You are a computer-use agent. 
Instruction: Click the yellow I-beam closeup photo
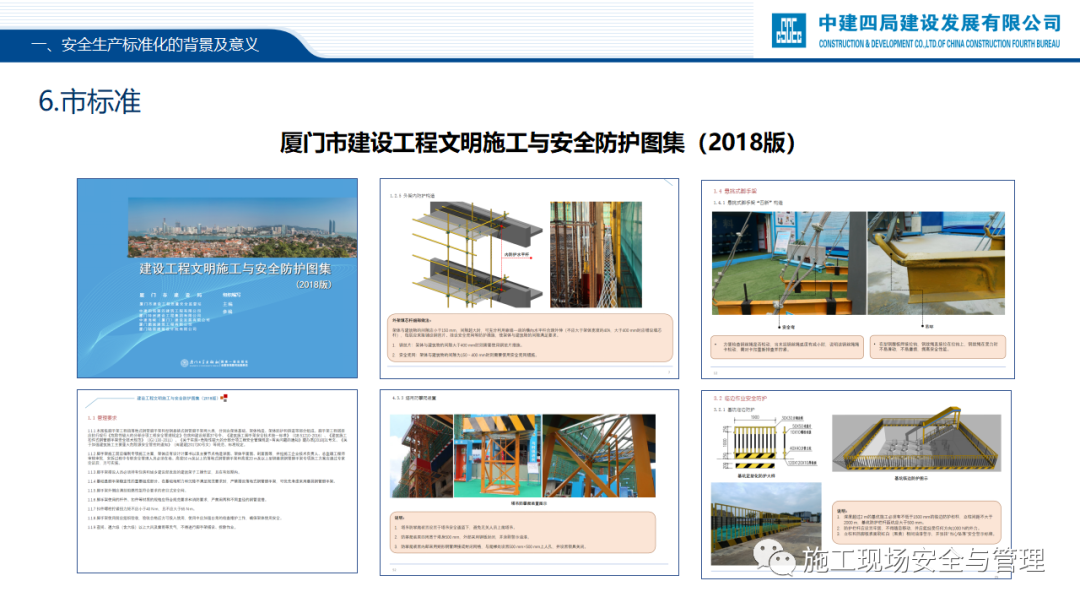(936, 263)
